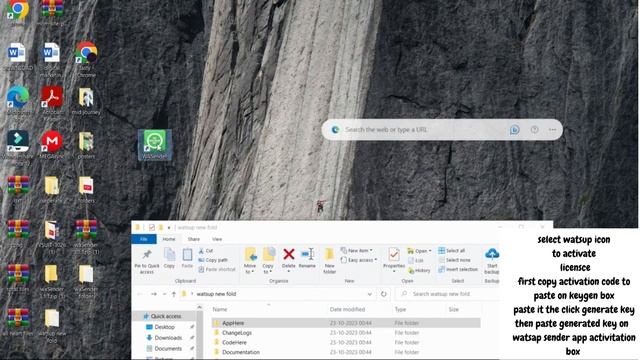Open the File menu tab
The height and width of the screenshot is (360, 640).
(144, 239)
